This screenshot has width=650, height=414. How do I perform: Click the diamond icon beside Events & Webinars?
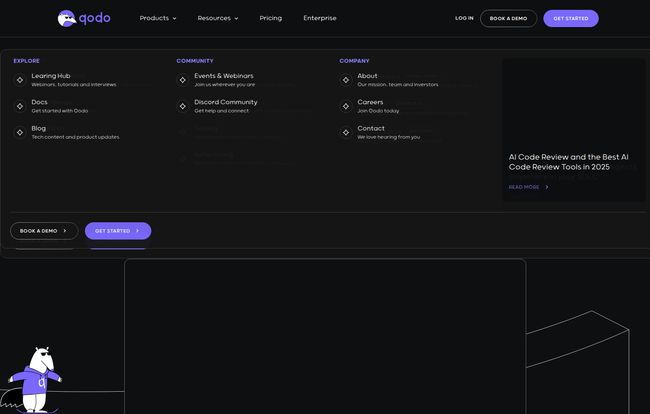coord(183,80)
